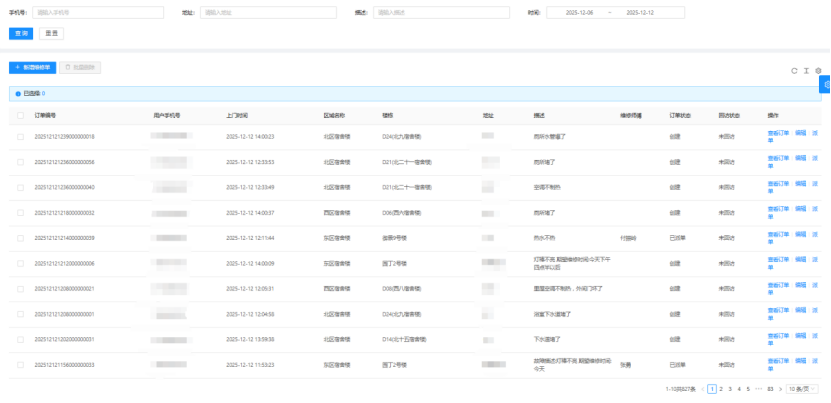The width and height of the screenshot is (831, 403).
Task: Focus the 手机号 phone number input field
Action: (x=98, y=13)
